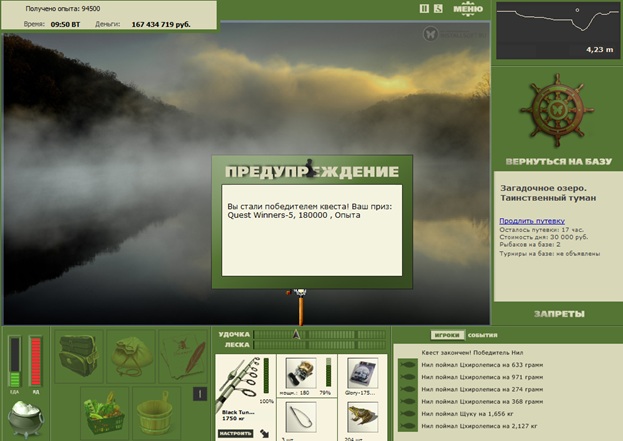Click the wooden bucket icon
The width and height of the screenshot is (623, 441).
tap(155, 413)
